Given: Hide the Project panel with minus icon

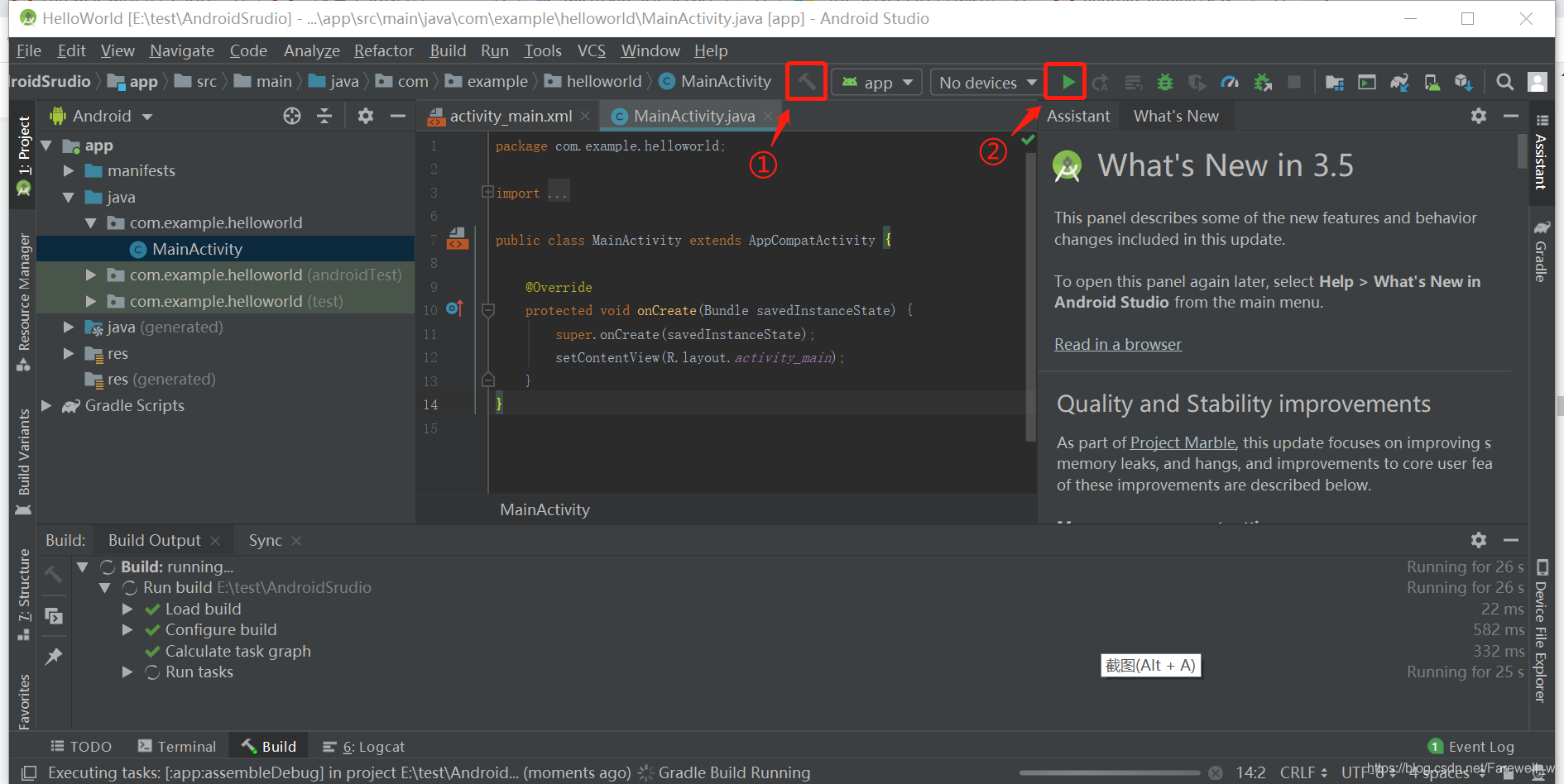Looking at the screenshot, I should tap(398, 116).
